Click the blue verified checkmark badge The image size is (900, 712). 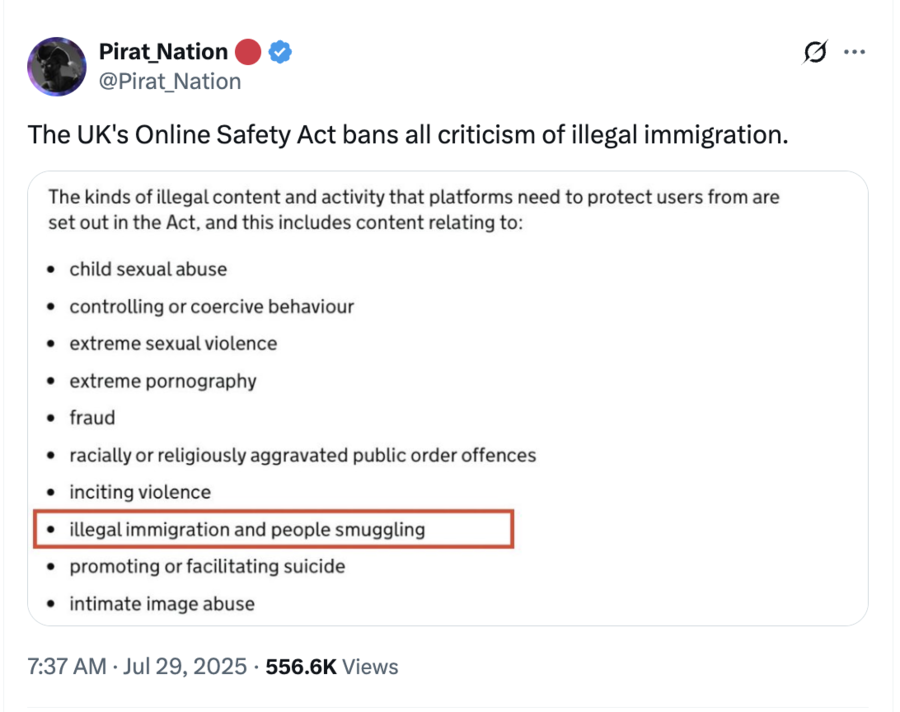point(281,52)
